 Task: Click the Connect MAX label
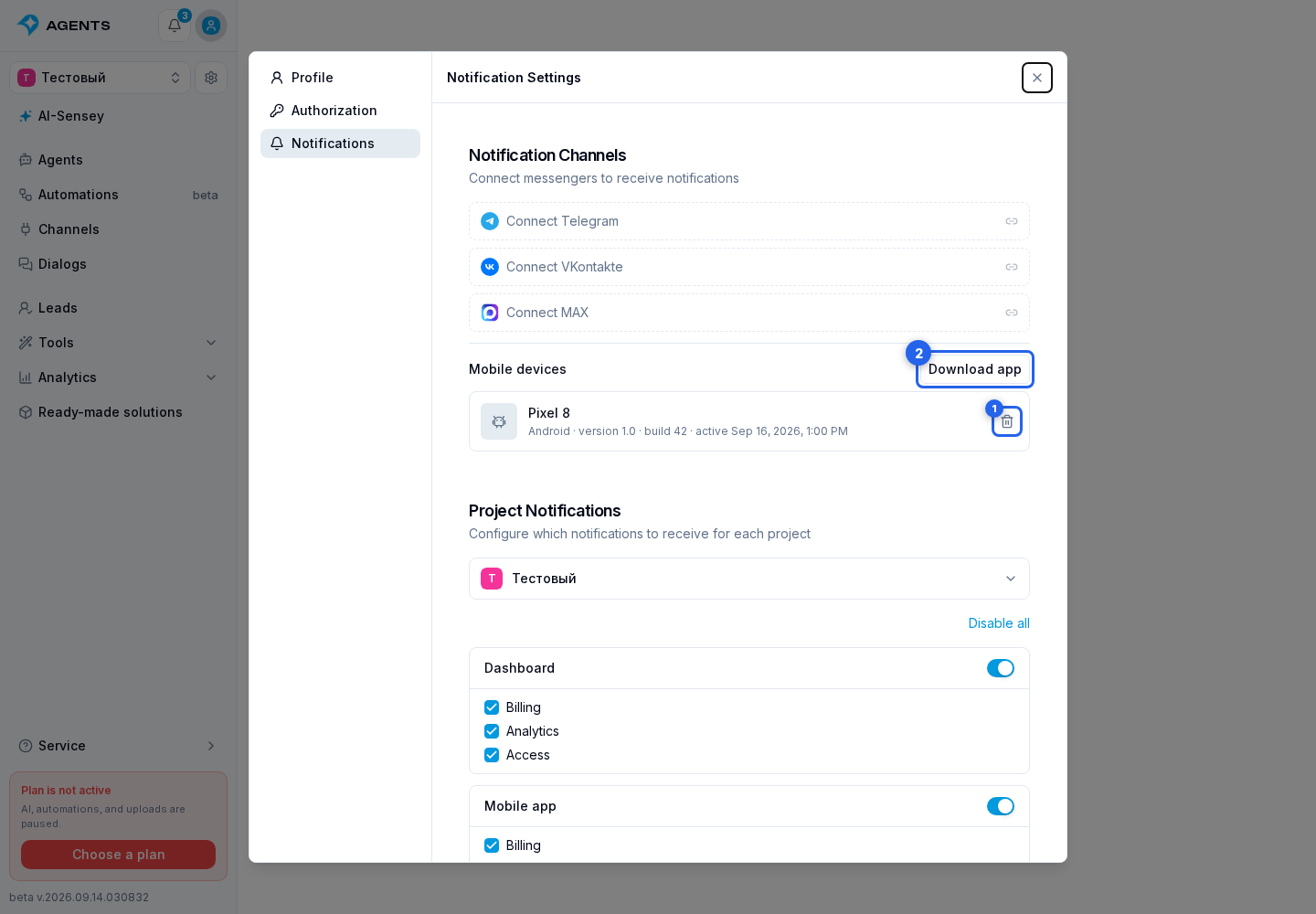coord(547,313)
